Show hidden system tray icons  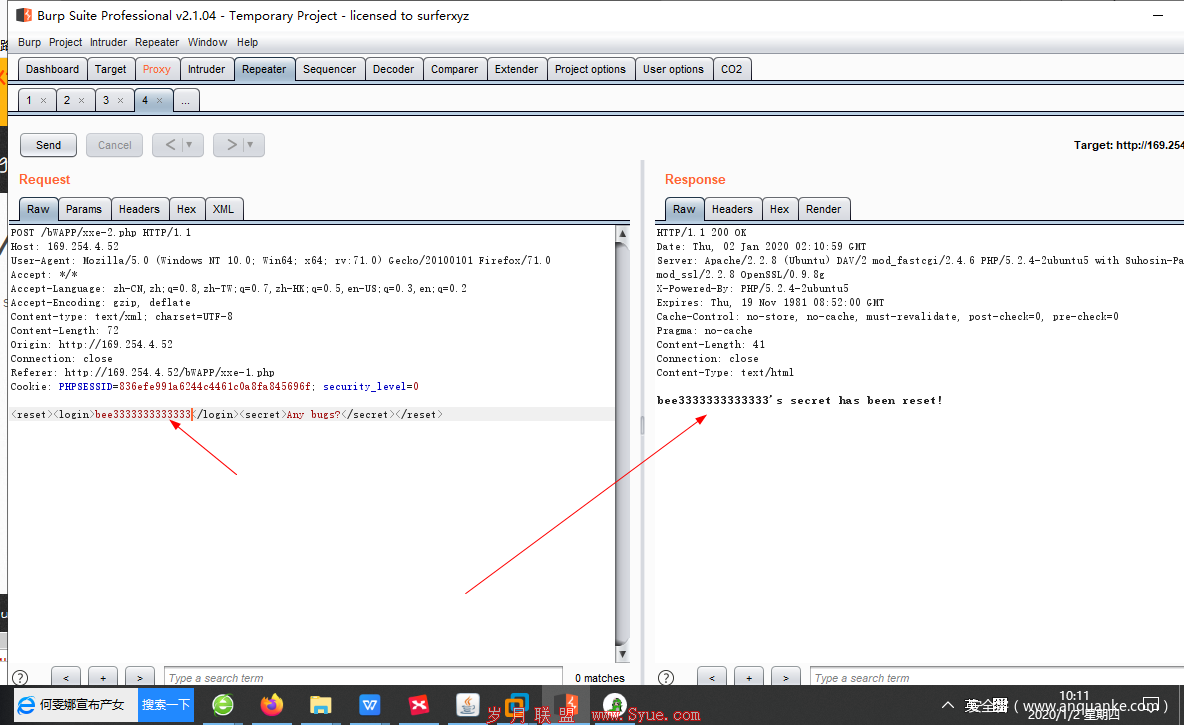(948, 705)
